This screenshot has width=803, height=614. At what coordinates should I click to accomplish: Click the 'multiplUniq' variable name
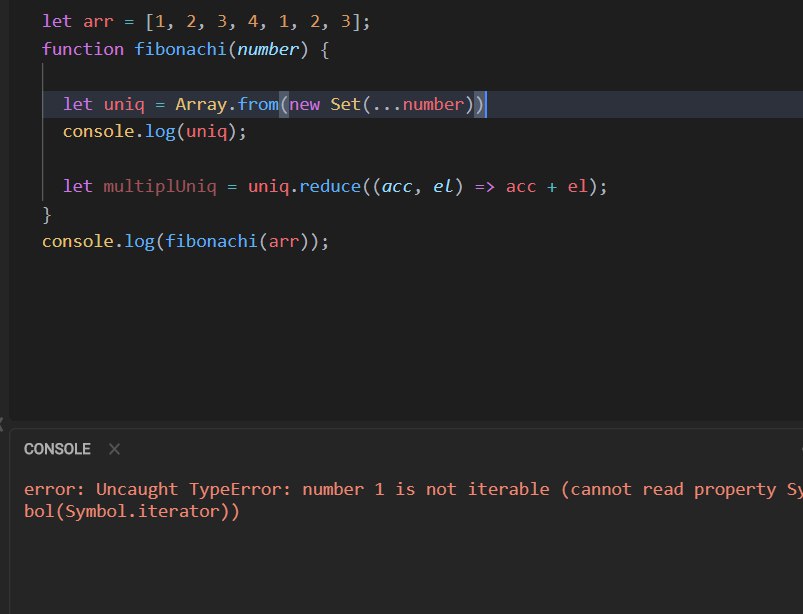(160, 186)
